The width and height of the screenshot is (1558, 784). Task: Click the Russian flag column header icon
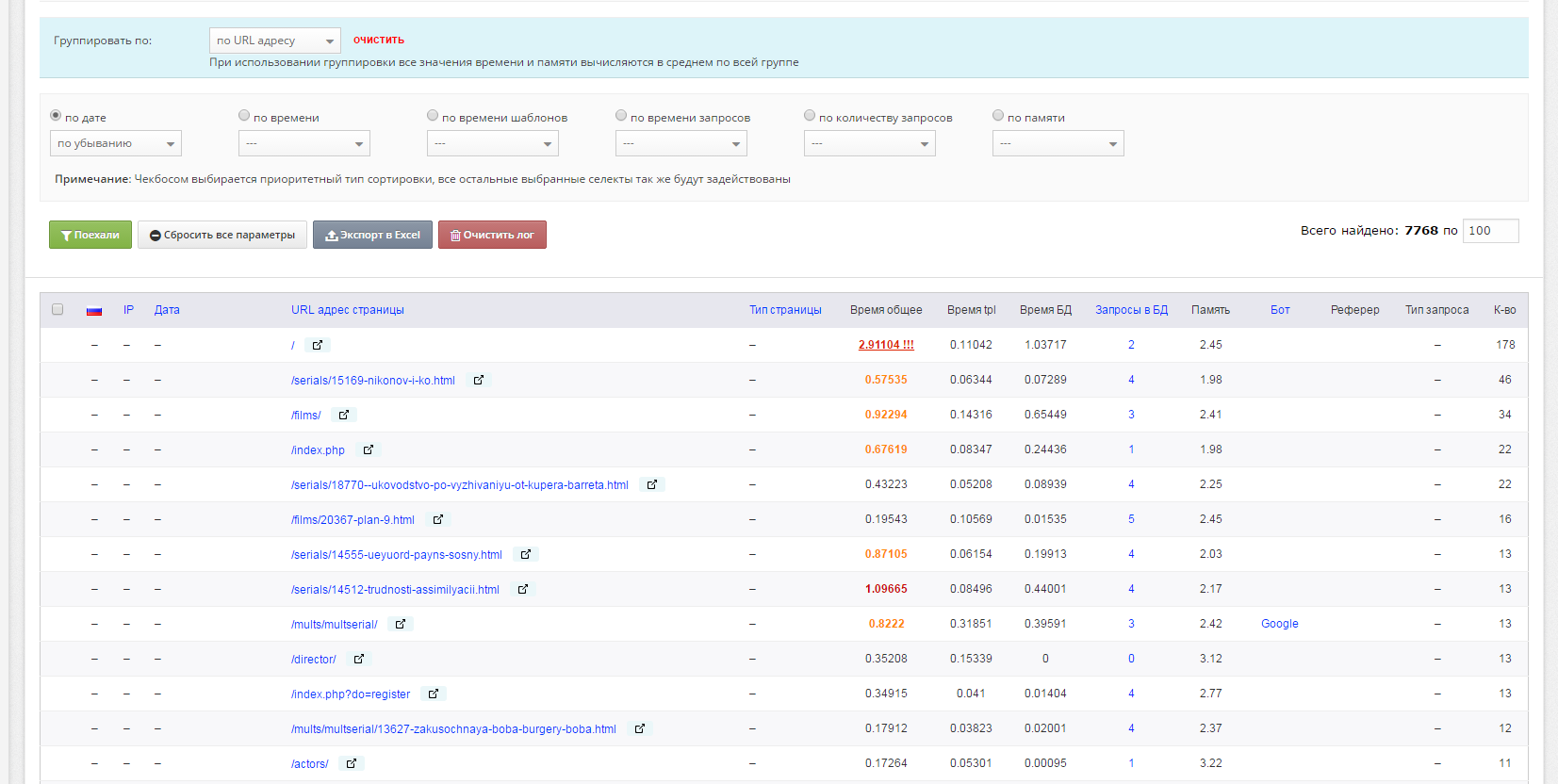coord(94,310)
